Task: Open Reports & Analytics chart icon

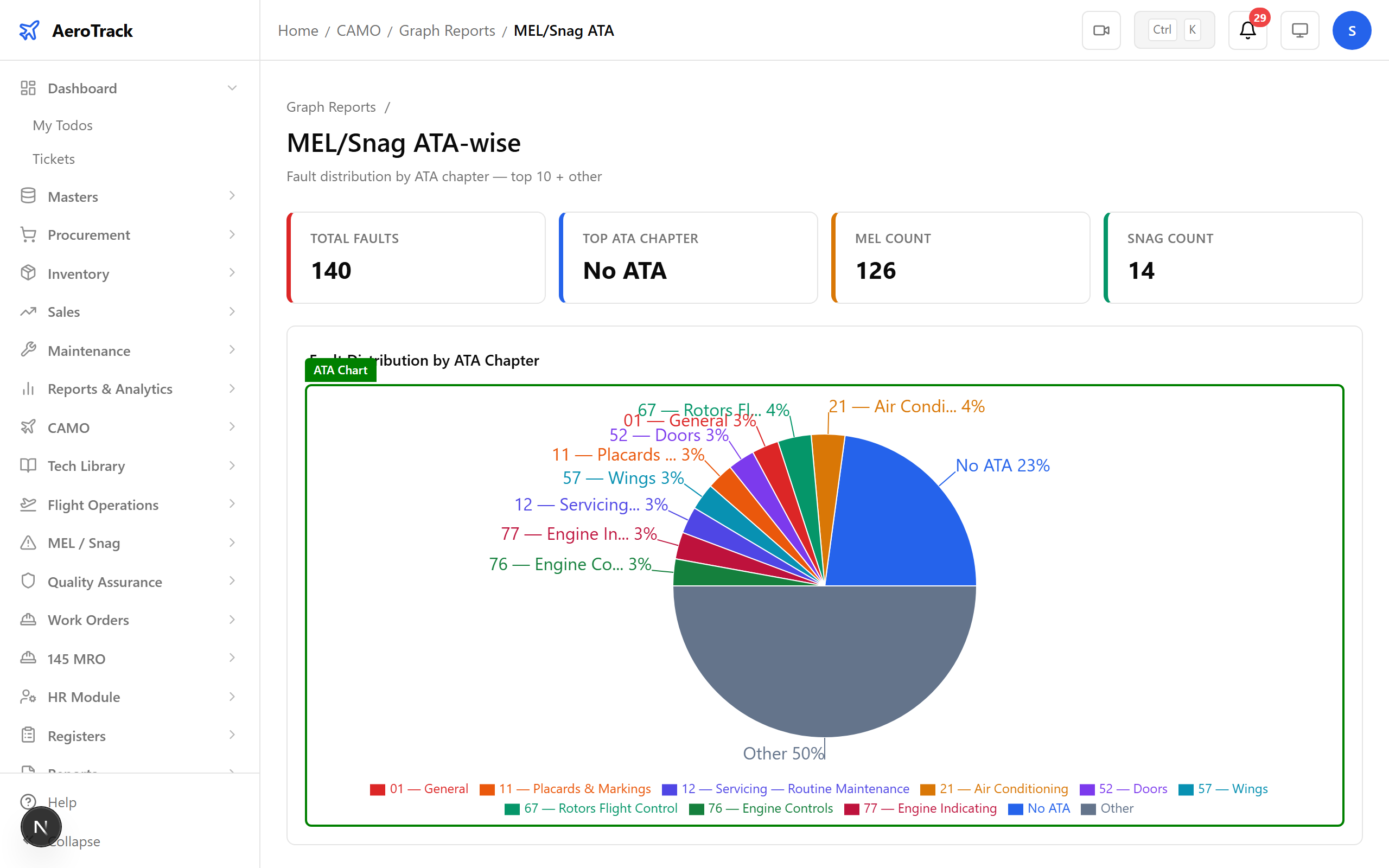Action: click(x=28, y=388)
